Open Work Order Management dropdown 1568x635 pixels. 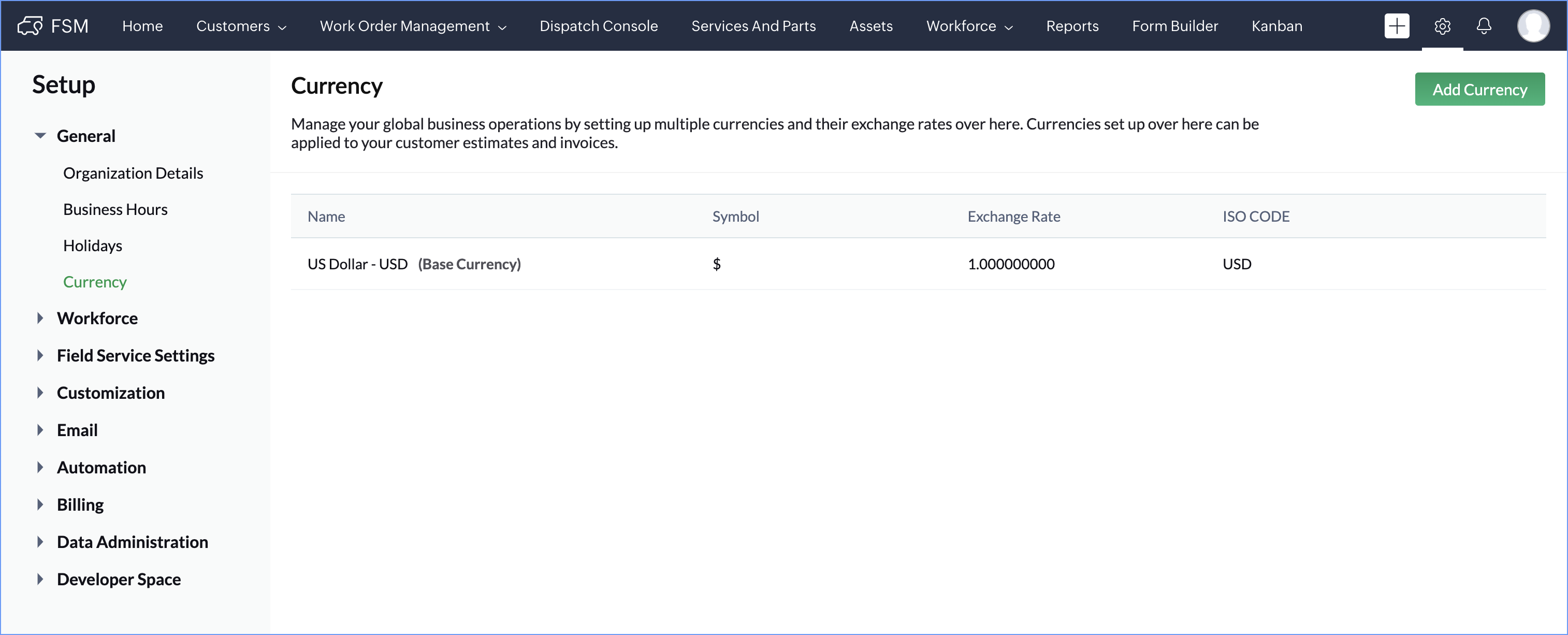tap(413, 25)
